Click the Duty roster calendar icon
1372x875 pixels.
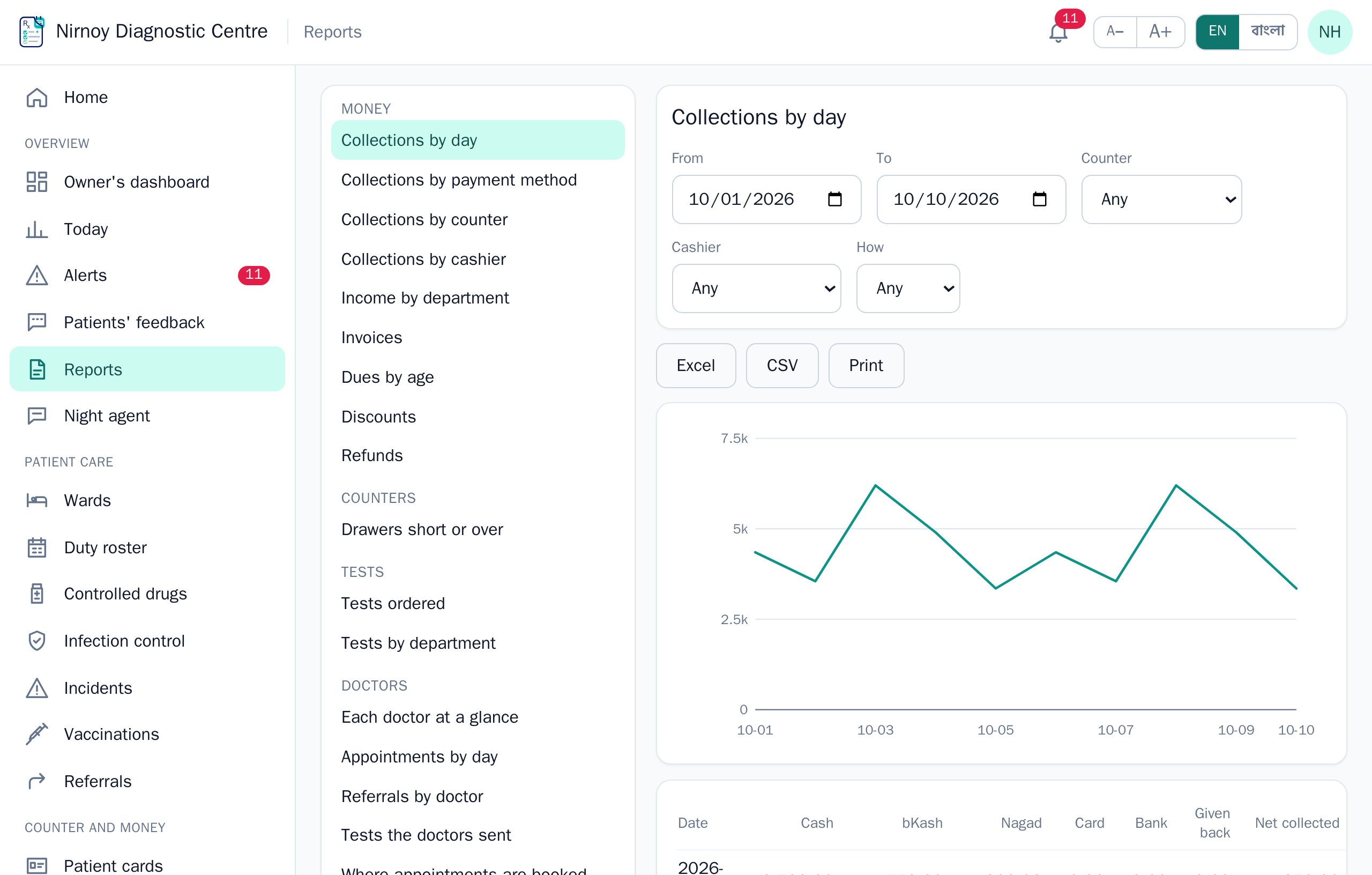(x=37, y=547)
